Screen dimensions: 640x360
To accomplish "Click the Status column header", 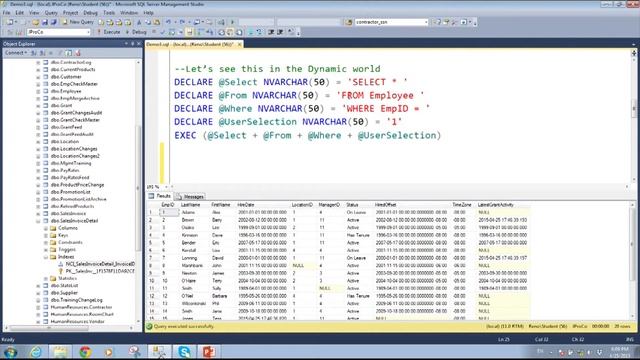I will click(352, 205).
